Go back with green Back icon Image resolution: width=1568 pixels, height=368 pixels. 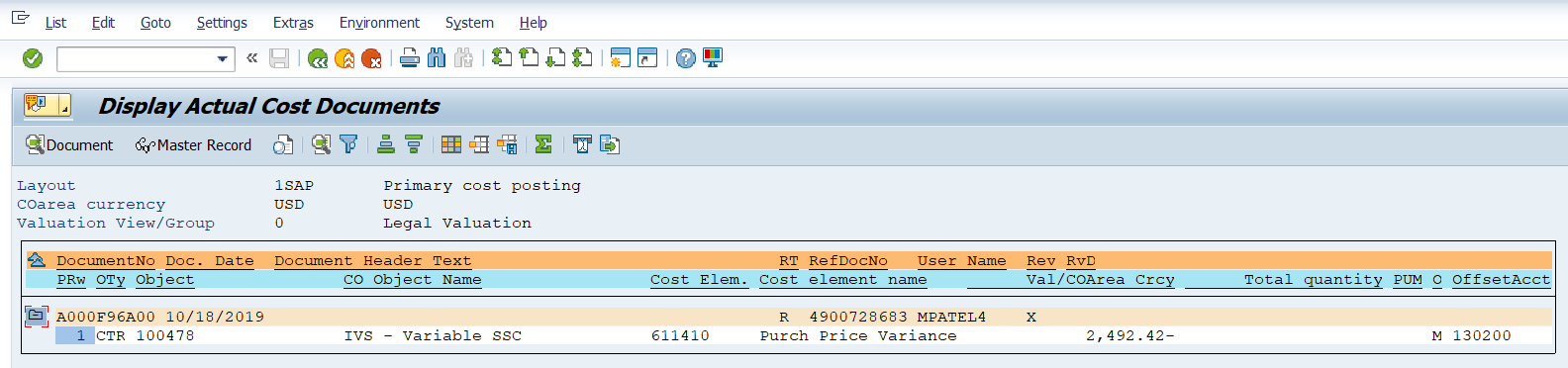point(318,58)
